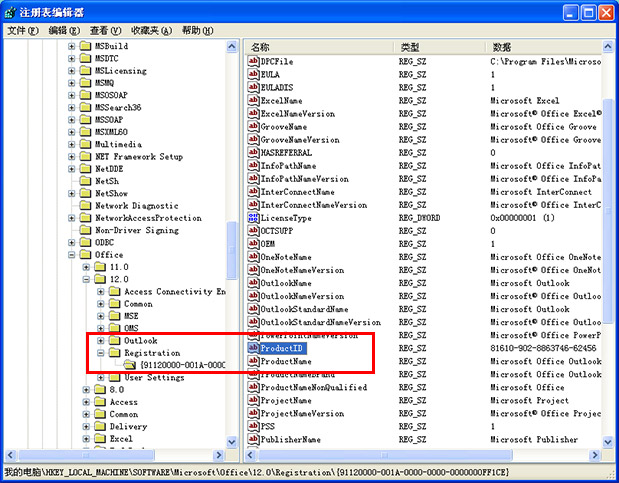619x483 pixels.
Task: Select the open {91120000-001A-0000 folder icon
Action: pyautogui.click(x=129, y=365)
